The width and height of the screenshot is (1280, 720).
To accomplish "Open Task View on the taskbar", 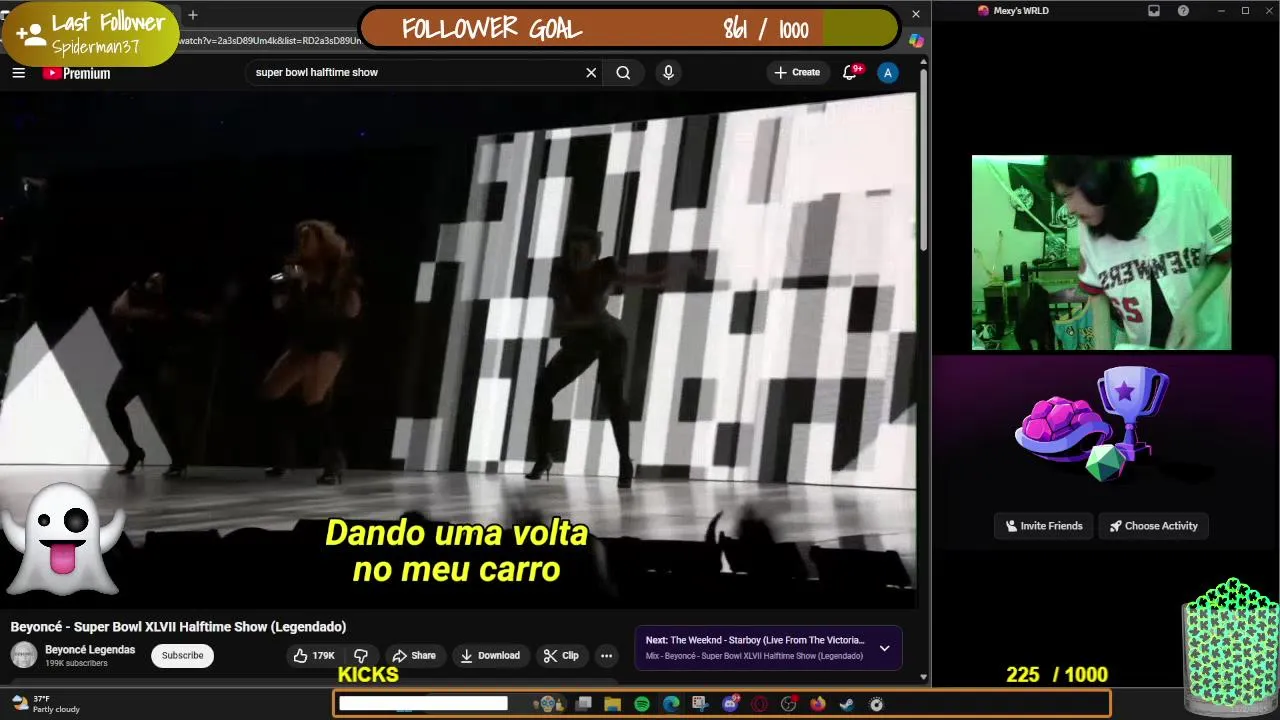I will click(x=584, y=704).
